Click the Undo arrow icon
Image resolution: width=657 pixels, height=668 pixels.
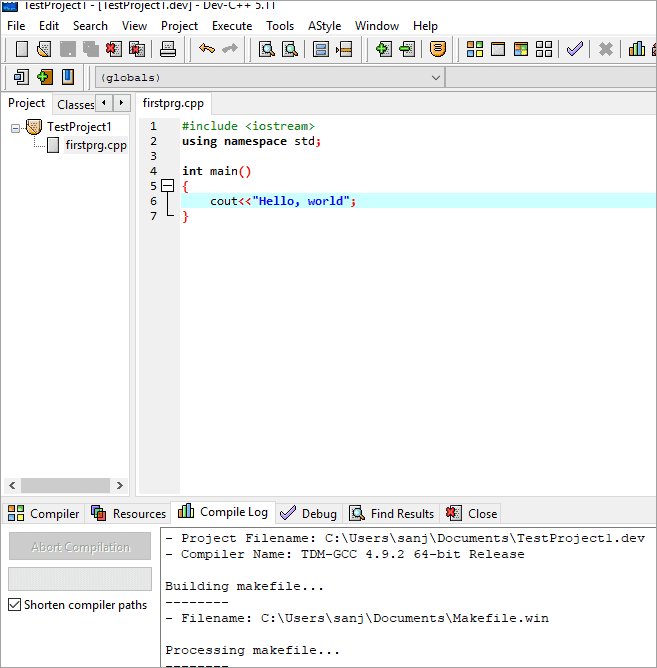coord(207,49)
